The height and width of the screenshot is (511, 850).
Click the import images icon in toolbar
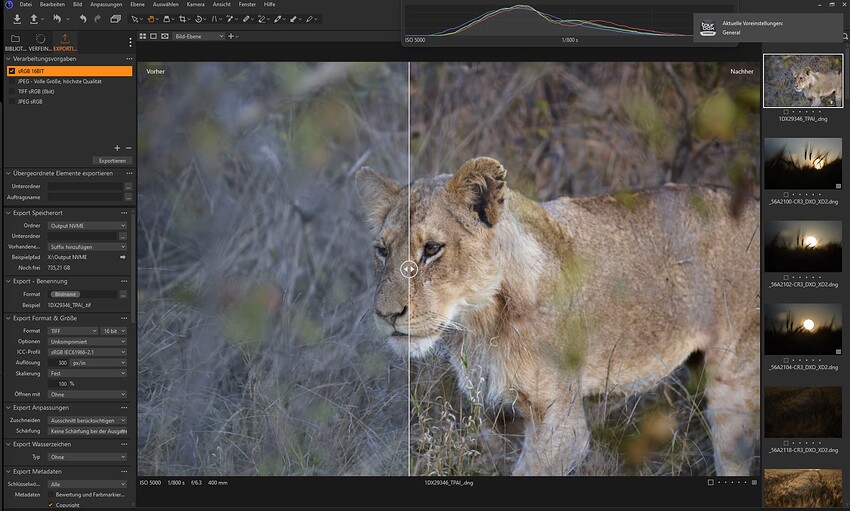pos(17,19)
